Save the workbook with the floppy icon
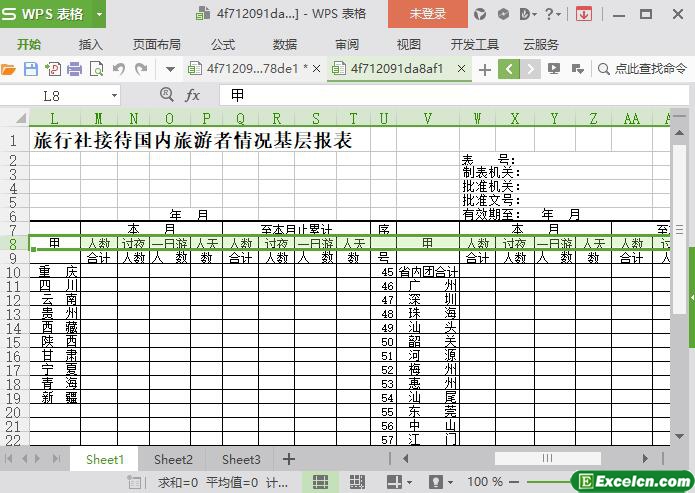 tap(31, 69)
